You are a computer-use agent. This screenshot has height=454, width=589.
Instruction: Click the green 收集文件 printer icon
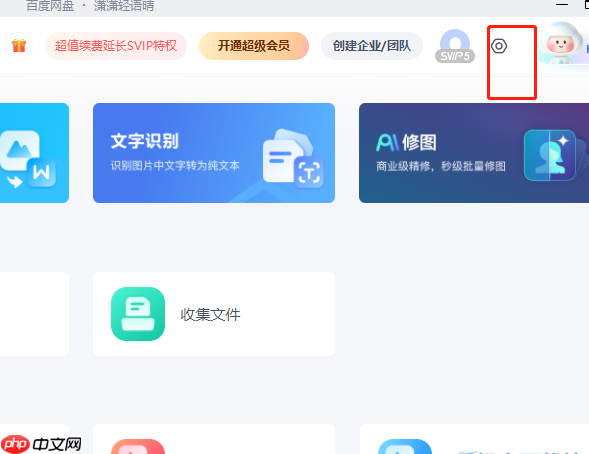(138, 314)
